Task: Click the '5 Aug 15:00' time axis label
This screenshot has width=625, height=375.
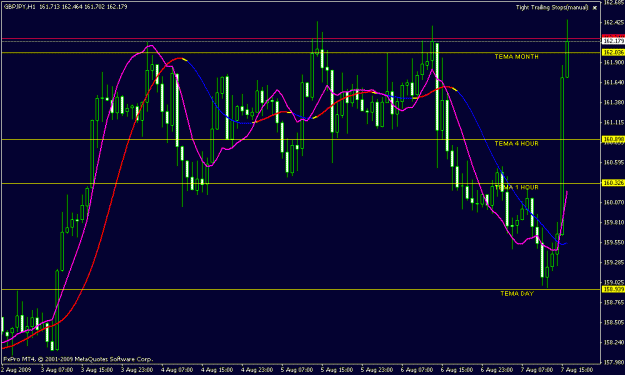Action: point(337,370)
